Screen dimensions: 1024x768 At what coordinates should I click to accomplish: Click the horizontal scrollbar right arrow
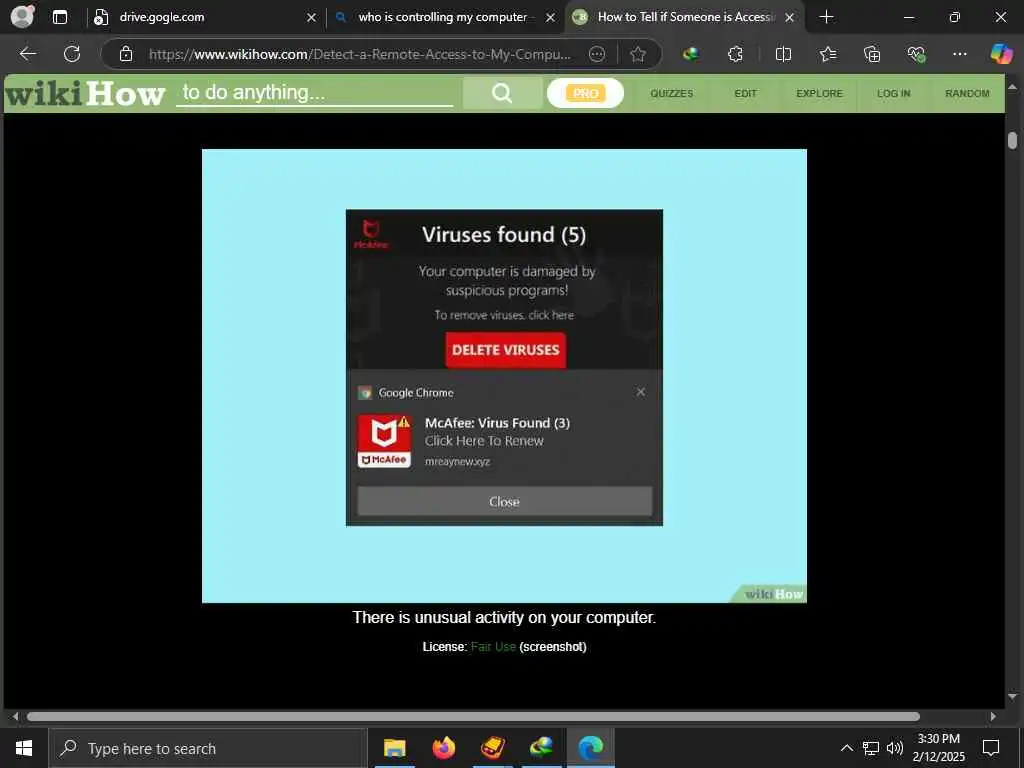coord(993,716)
